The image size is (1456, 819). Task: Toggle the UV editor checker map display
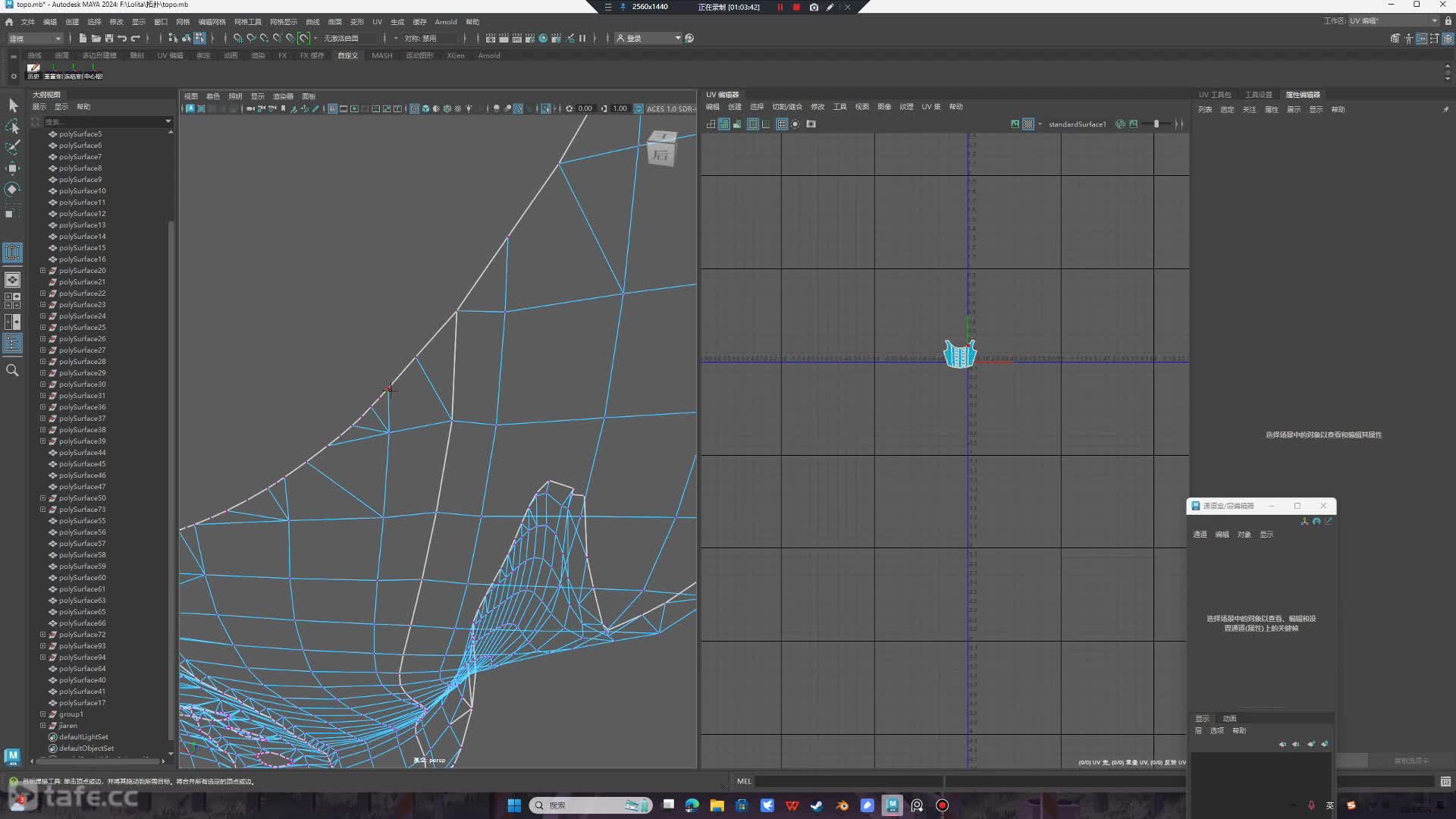(x=1028, y=124)
